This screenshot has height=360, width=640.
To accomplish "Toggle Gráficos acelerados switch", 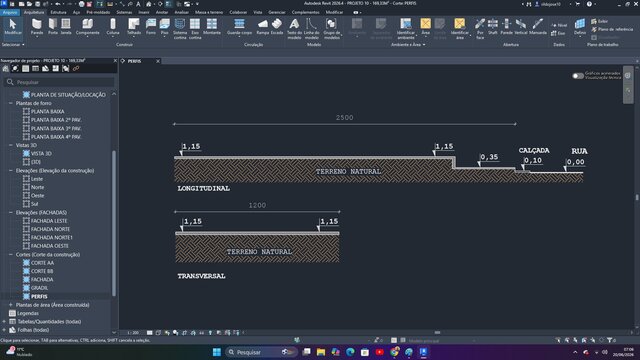I will [578, 76].
